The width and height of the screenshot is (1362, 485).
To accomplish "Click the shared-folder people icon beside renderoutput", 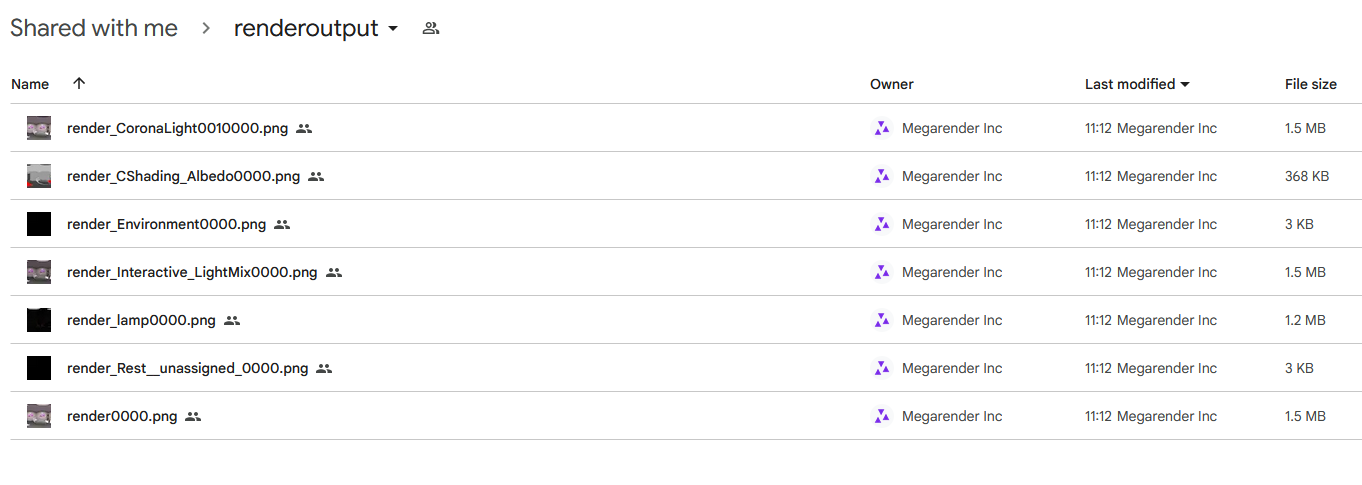I will click(x=431, y=29).
